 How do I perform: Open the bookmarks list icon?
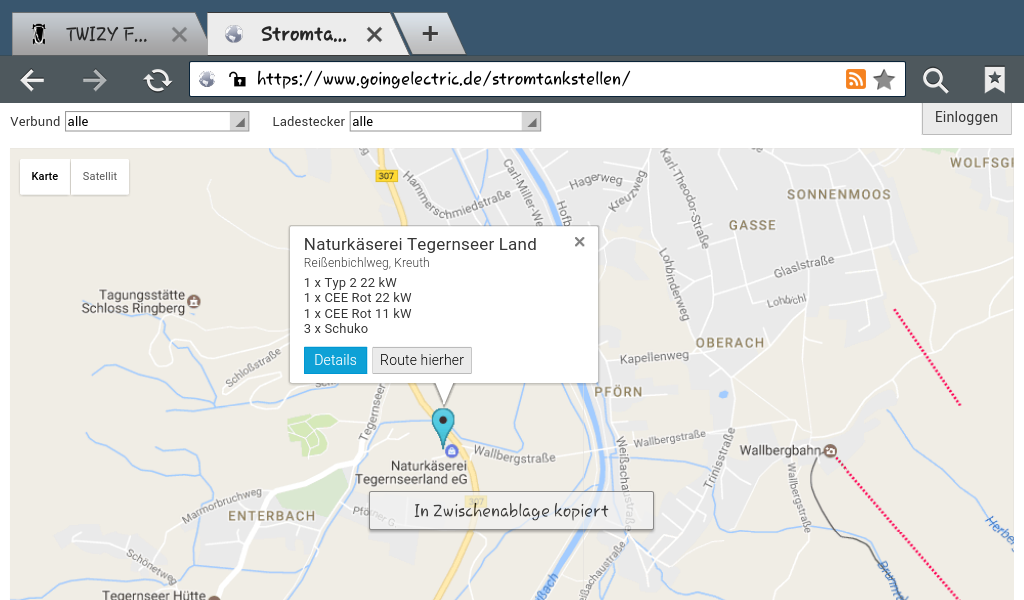click(994, 80)
